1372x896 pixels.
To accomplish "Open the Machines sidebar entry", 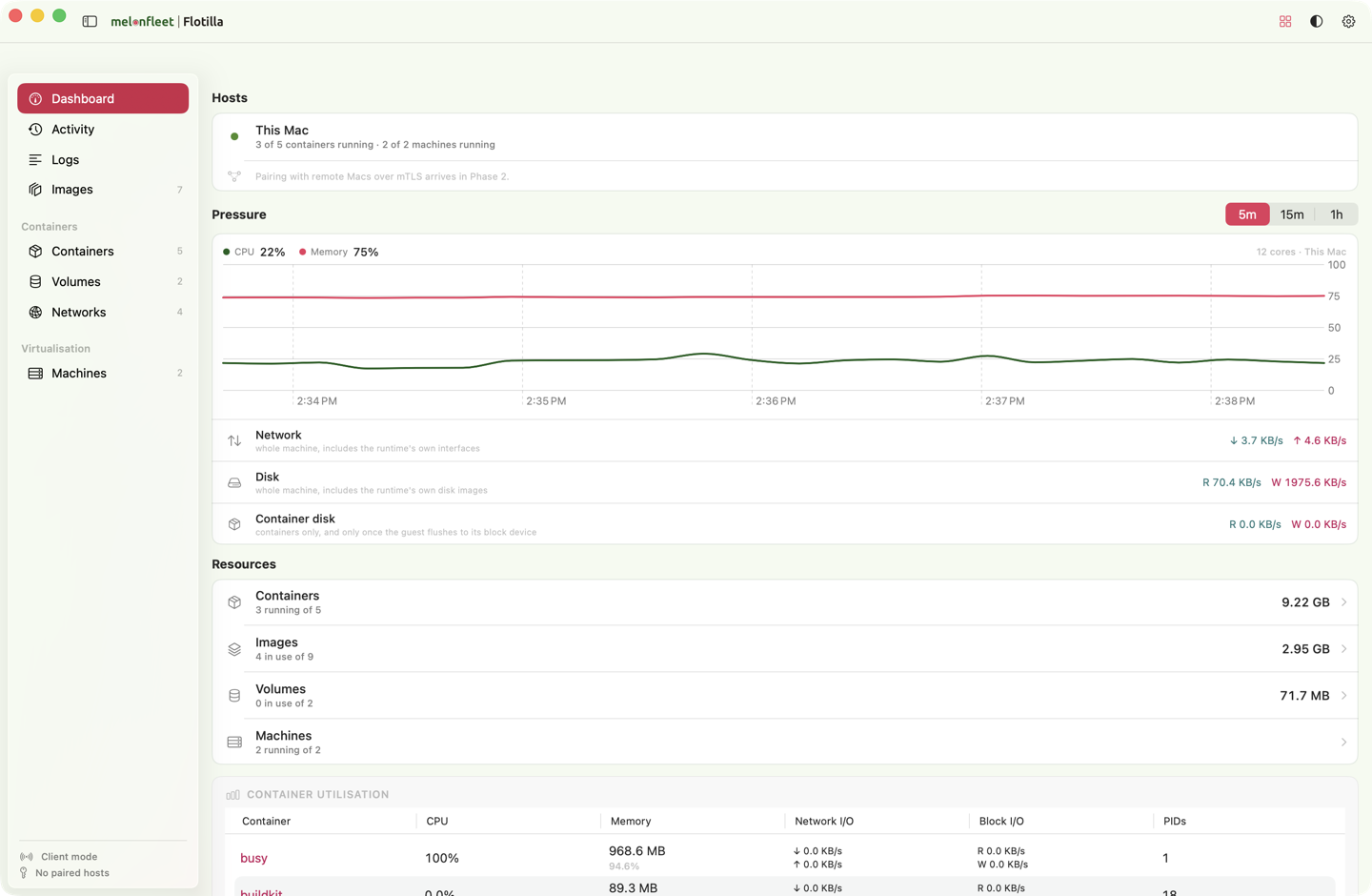I will pyautogui.click(x=103, y=374).
